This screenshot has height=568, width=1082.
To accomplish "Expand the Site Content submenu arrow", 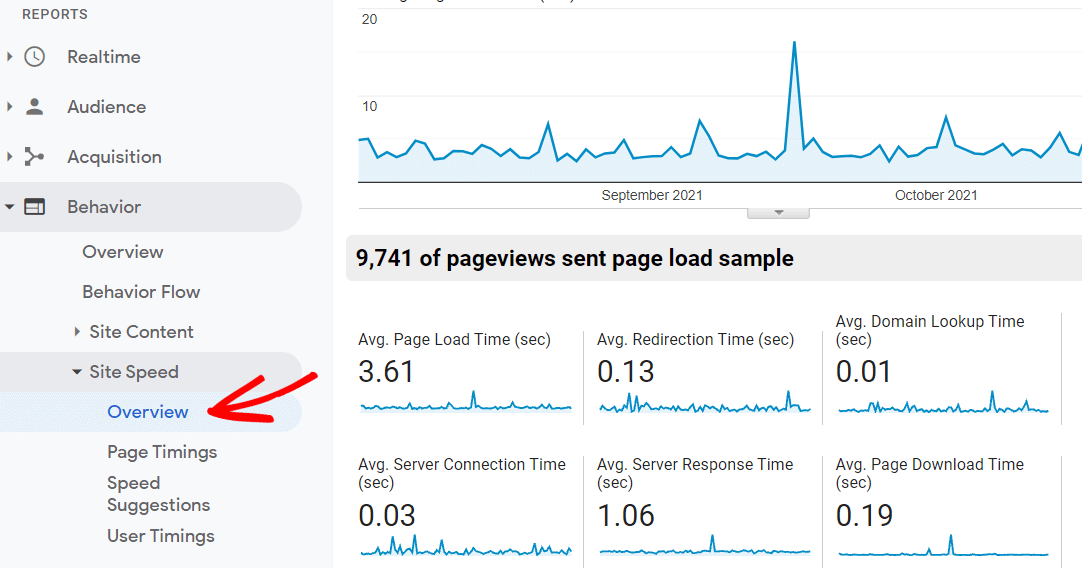I will tap(77, 332).
